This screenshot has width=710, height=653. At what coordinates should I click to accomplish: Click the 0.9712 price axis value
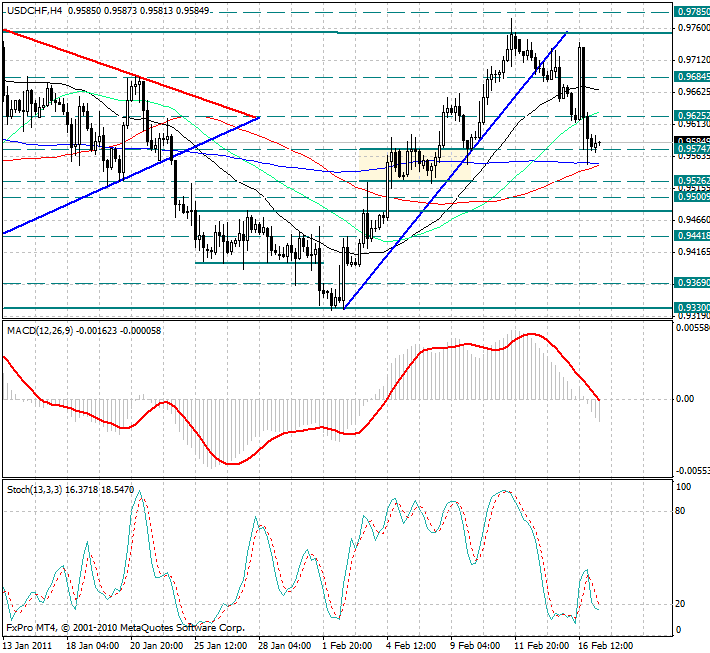(x=693, y=60)
